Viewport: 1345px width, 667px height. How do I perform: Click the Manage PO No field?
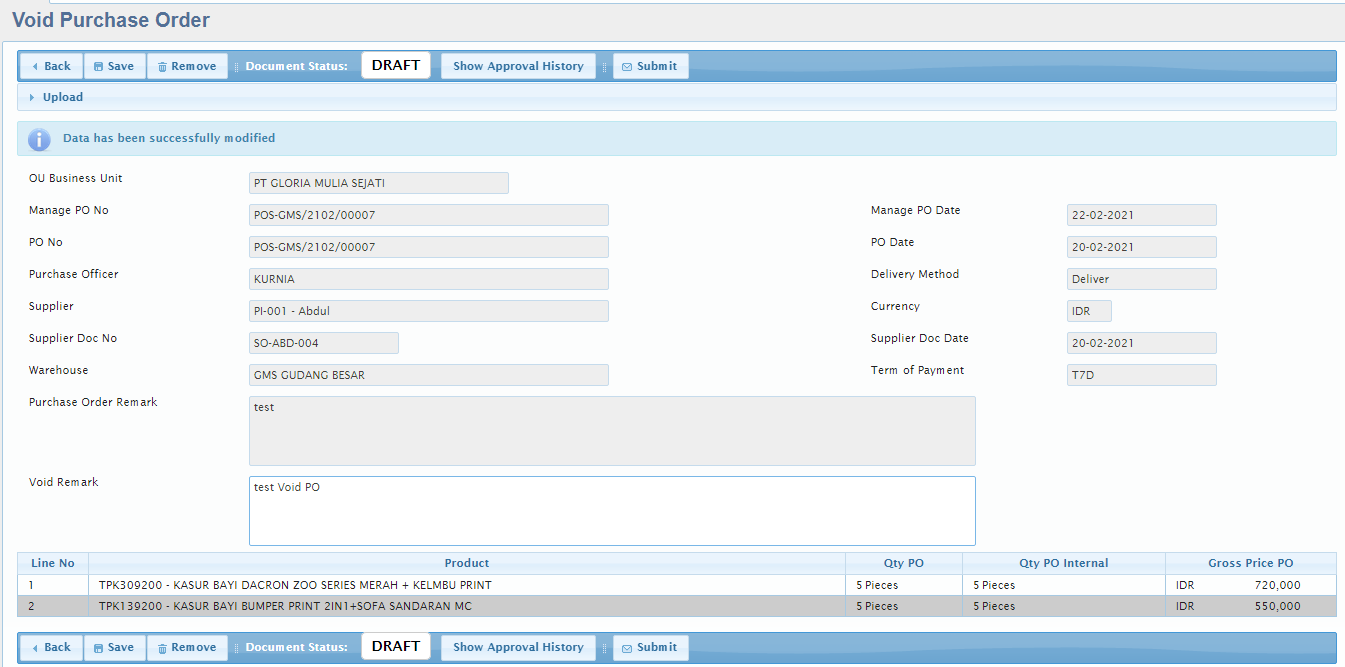pyautogui.click(x=429, y=215)
